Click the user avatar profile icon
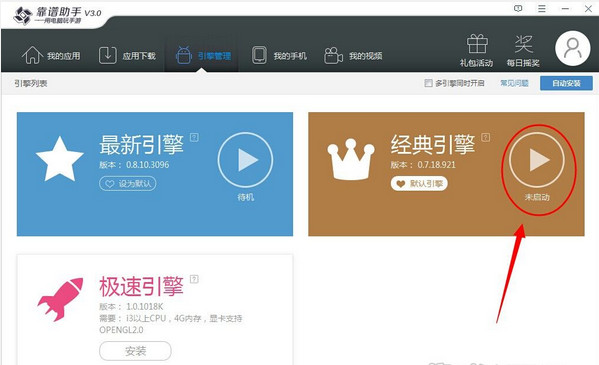 [572, 49]
